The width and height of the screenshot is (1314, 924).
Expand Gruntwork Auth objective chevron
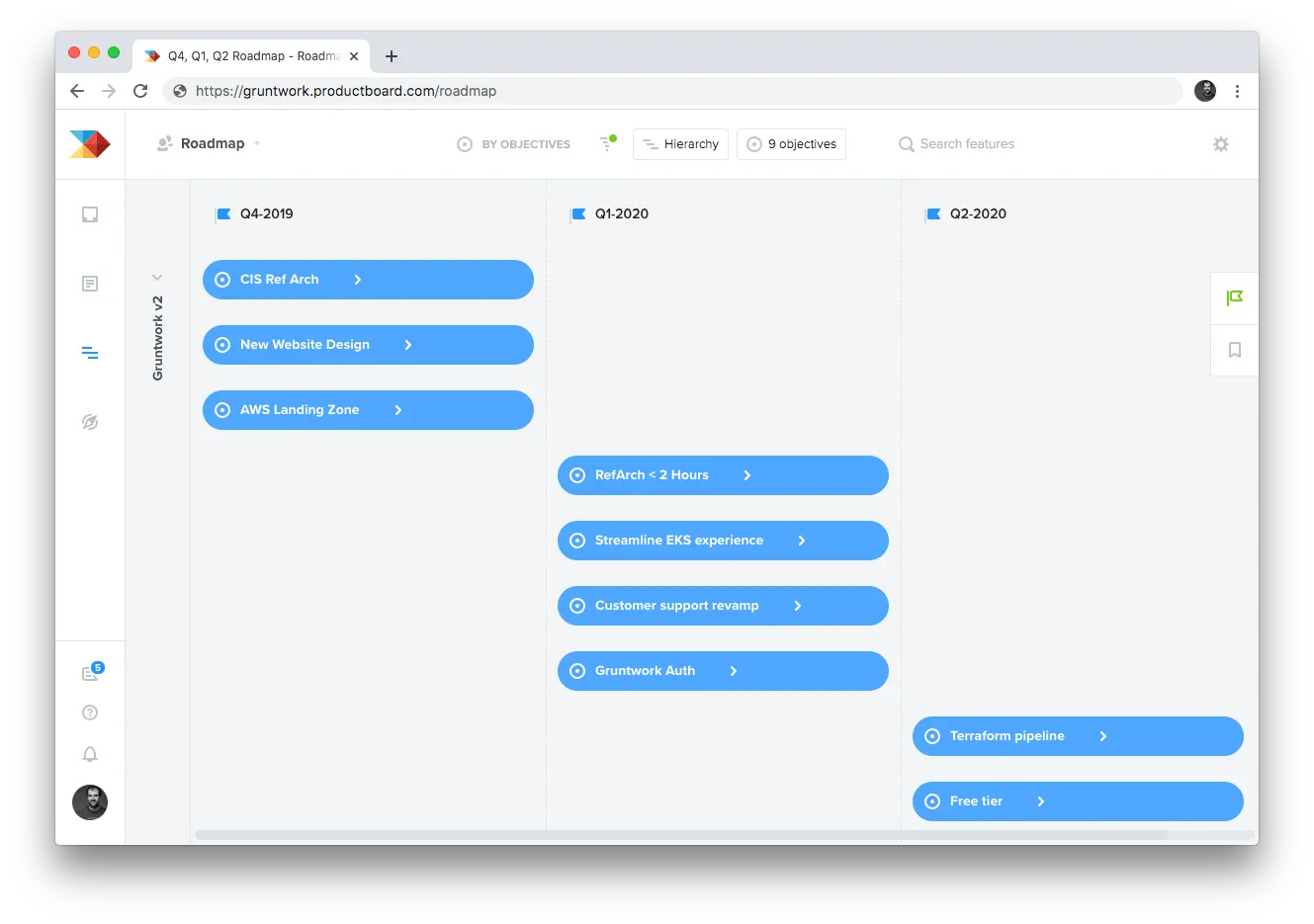tap(734, 671)
